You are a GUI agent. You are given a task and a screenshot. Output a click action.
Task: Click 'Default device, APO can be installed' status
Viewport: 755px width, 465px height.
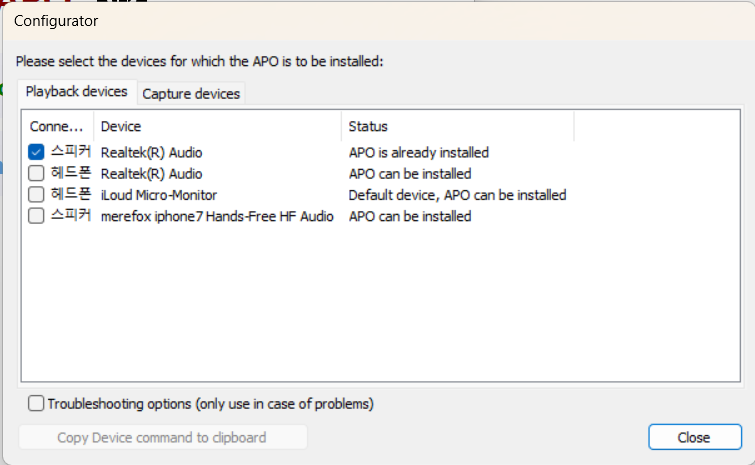pyautogui.click(x=457, y=195)
